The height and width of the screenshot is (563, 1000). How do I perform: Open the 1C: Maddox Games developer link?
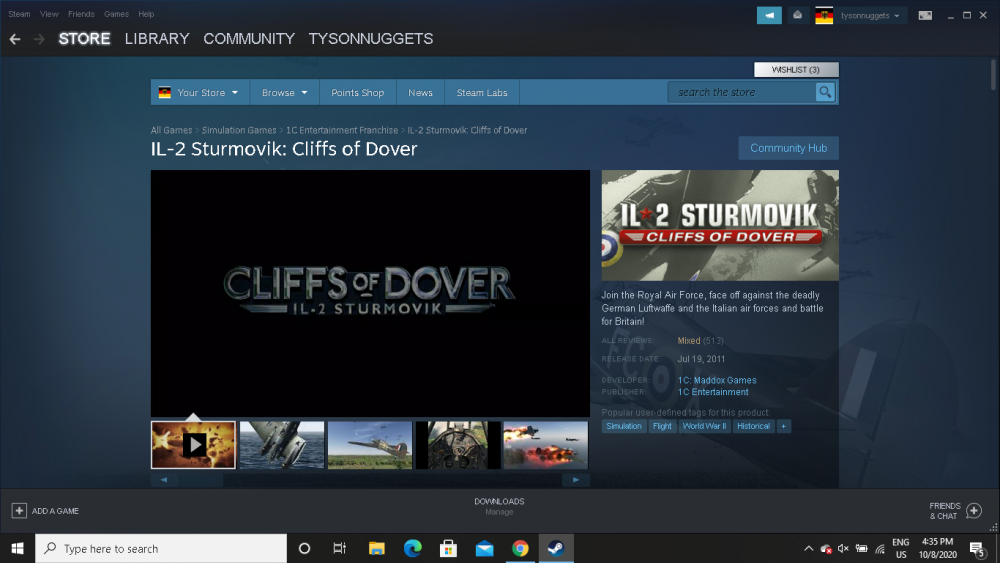pyautogui.click(x=717, y=380)
